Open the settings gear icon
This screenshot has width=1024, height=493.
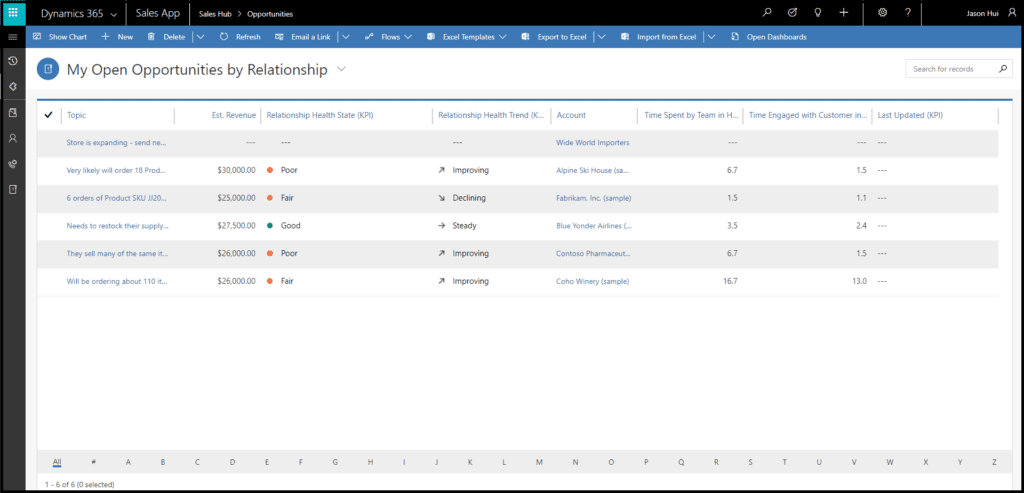coord(882,13)
